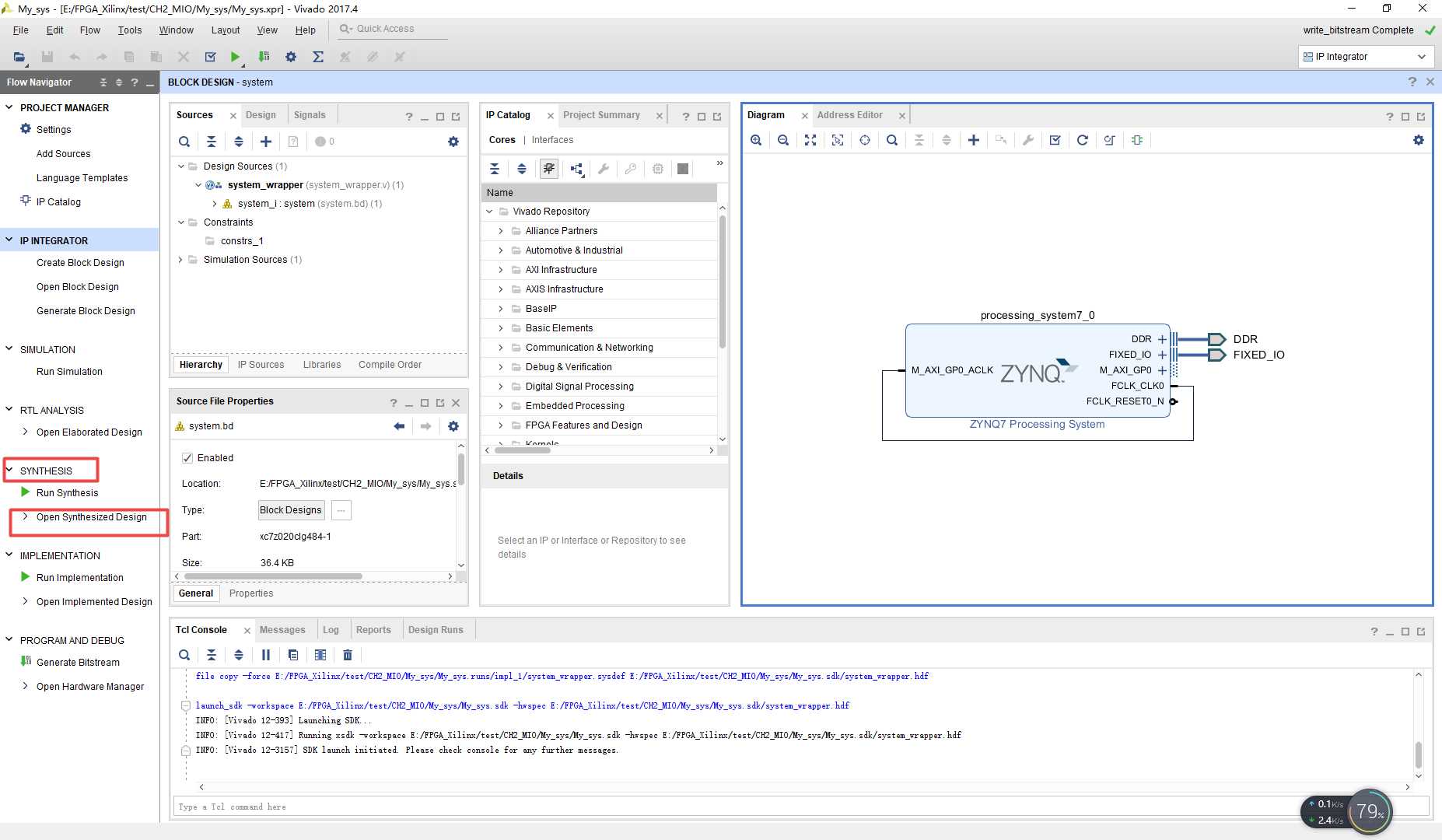Switch to the Address Editor tab
The width and height of the screenshot is (1442, 840).
tap(850, 115)
